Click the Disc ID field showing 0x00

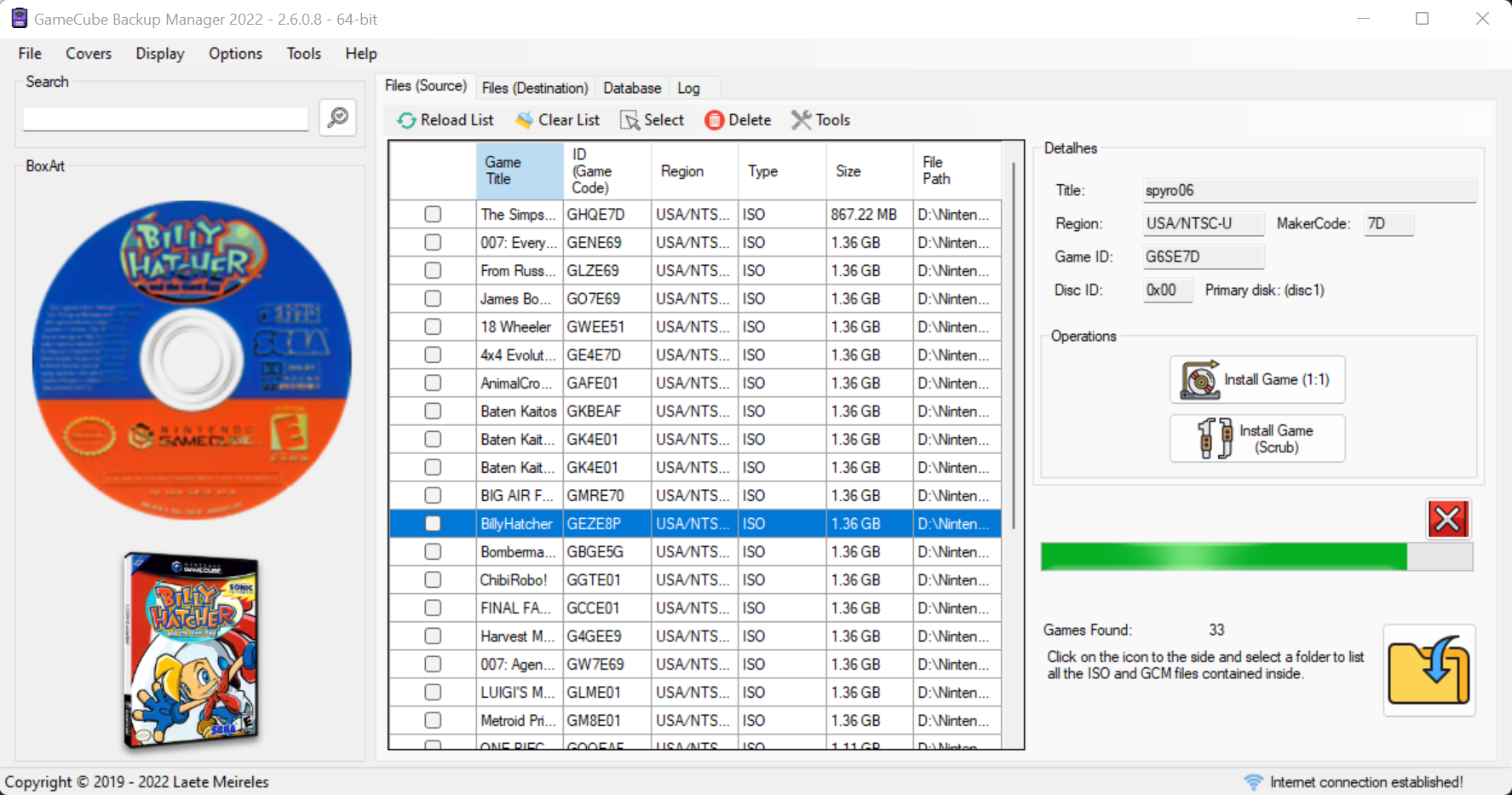1167,290
